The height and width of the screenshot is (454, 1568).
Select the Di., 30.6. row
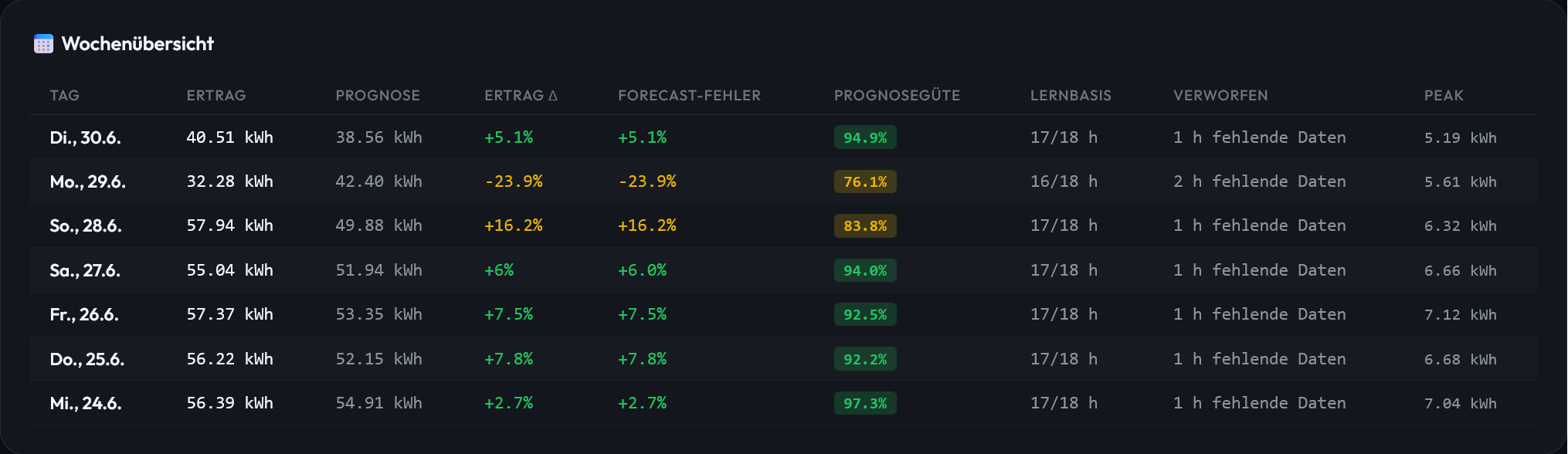[783, 137]
